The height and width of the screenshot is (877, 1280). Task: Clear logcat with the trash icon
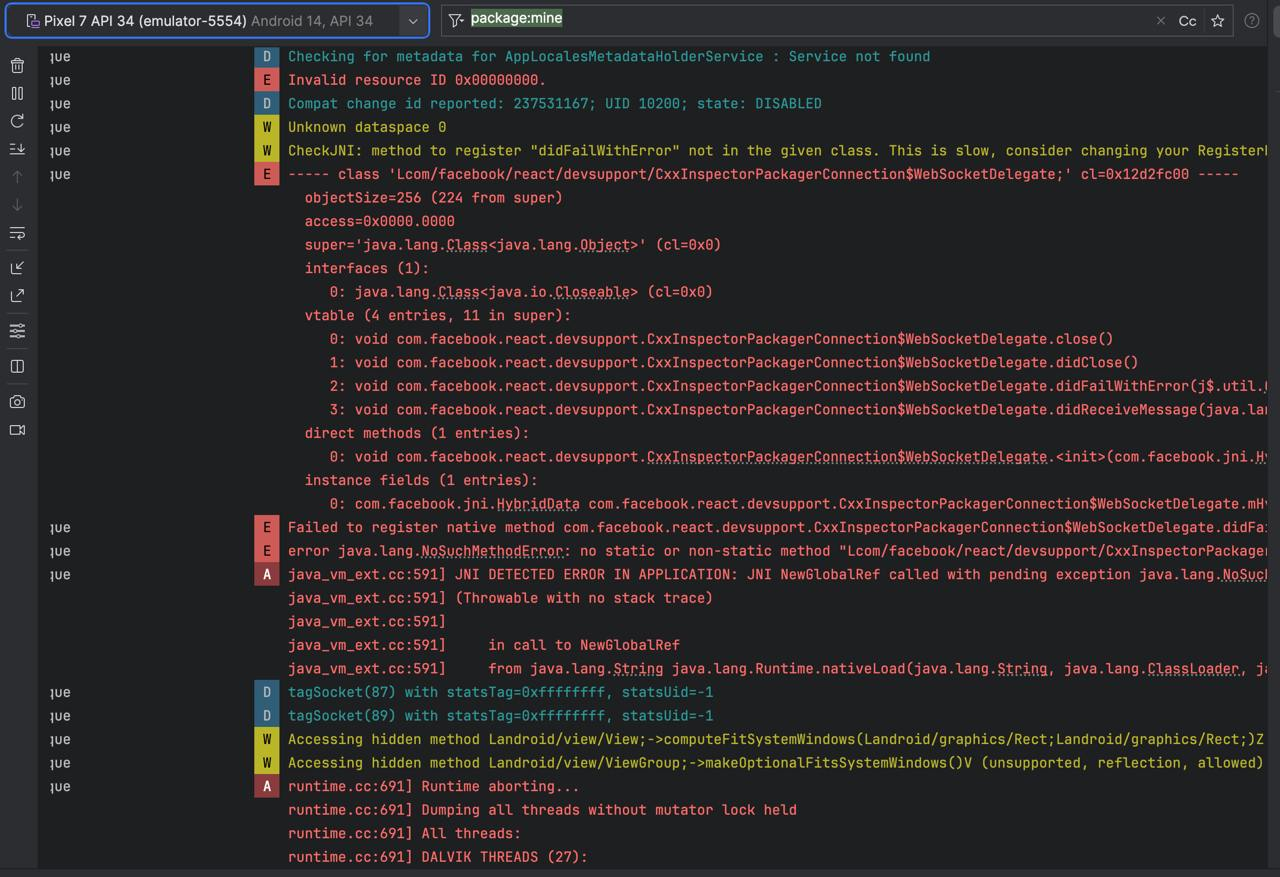pos(17,66)
